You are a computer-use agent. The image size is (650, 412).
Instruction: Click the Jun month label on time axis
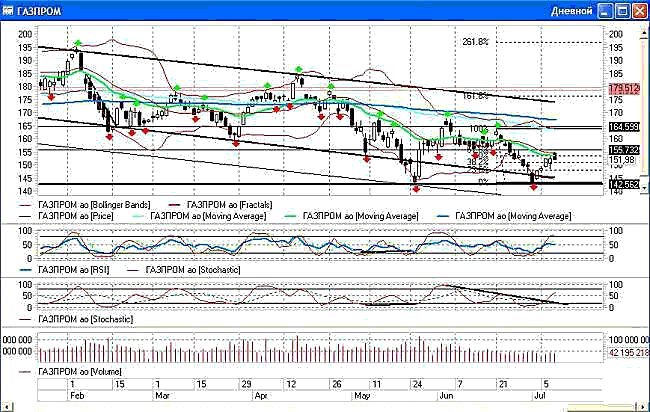[x=446, y=395]
